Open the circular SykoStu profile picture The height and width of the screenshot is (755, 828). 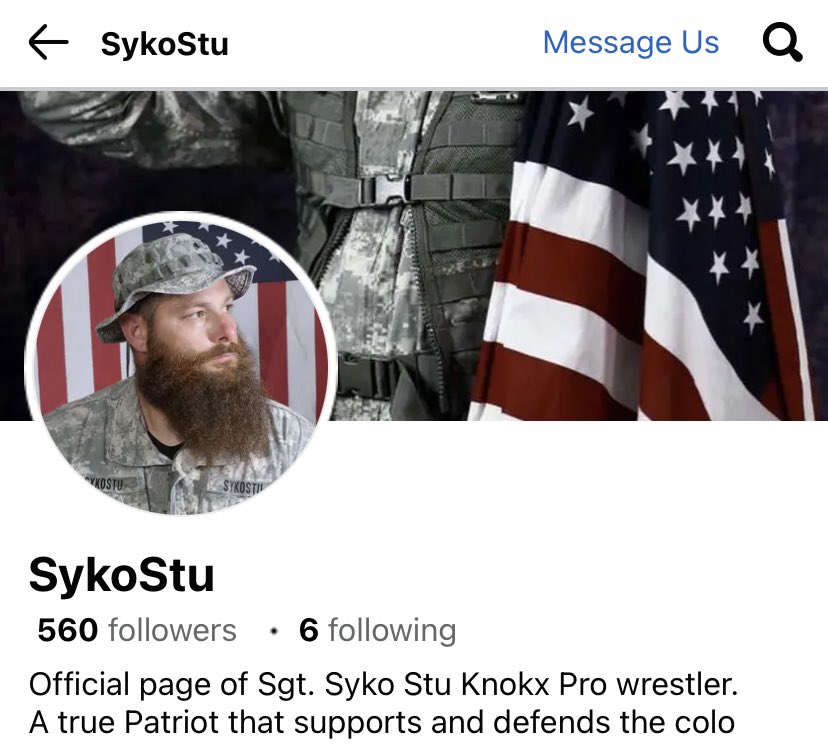click(x=176, y=364)
